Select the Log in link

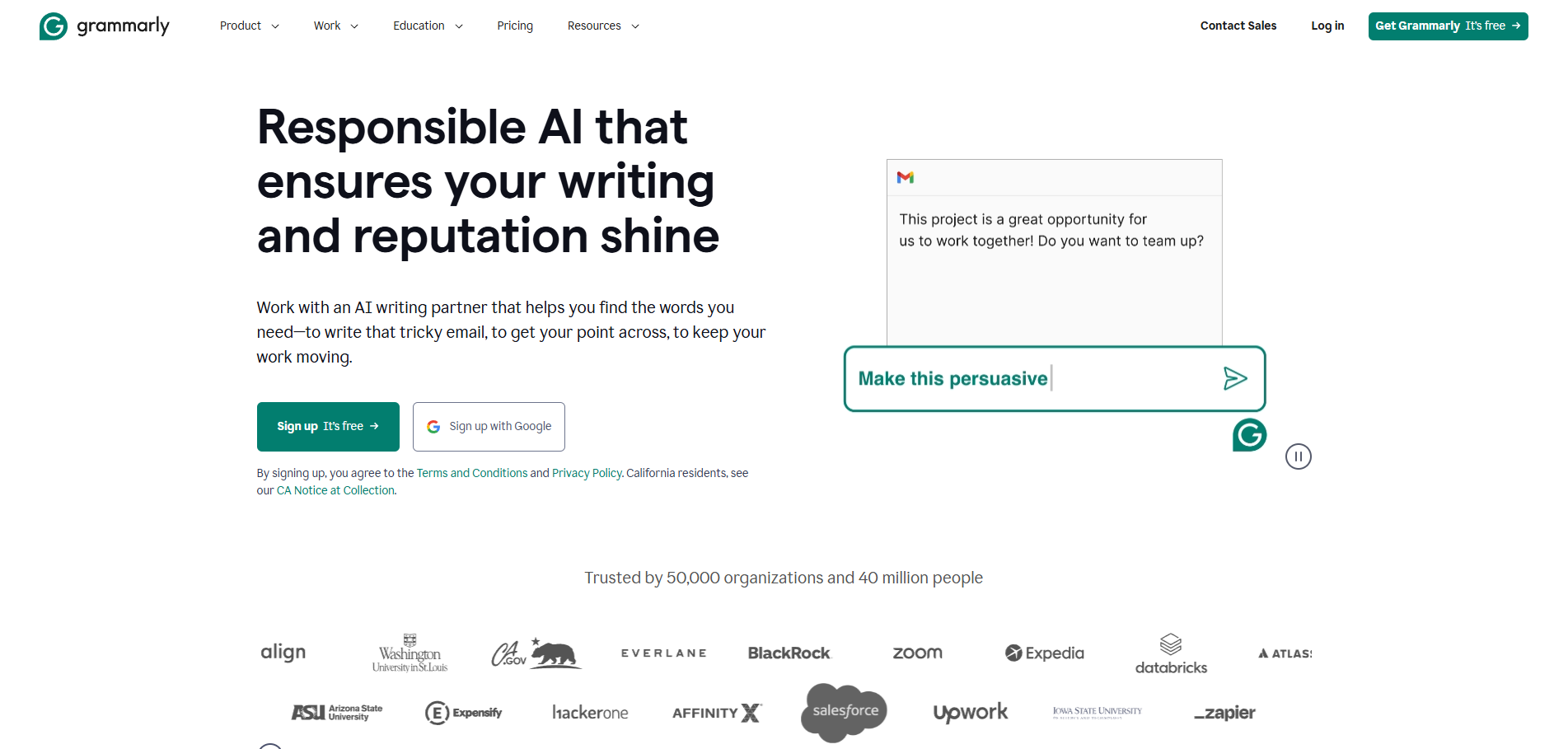click(1327, 26)
